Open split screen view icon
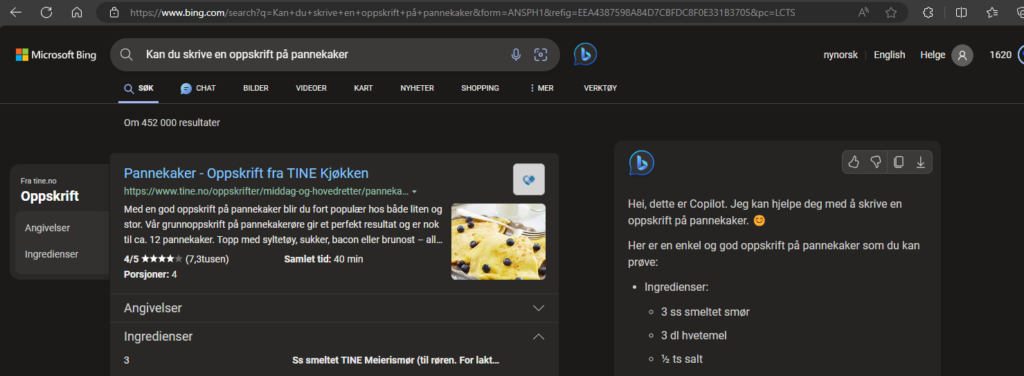This screenshot has height=376, width=1024. 961,12
